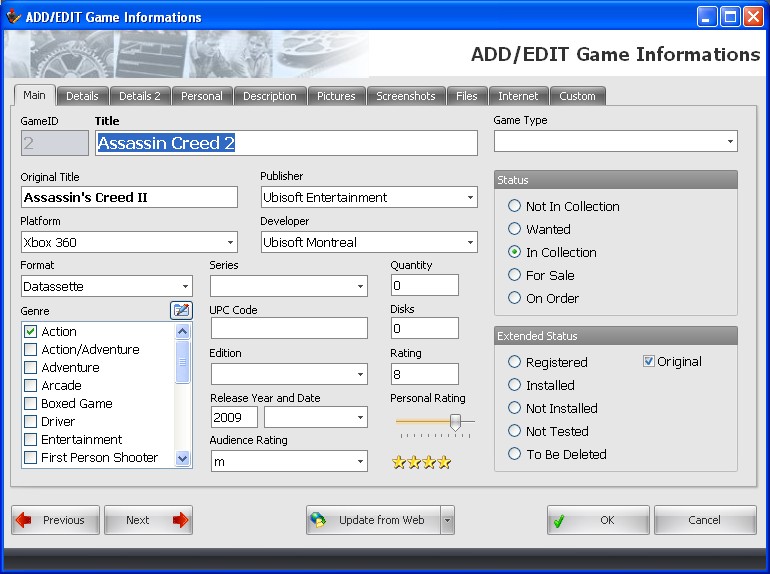Mark game as For Sale

(514, 274)
